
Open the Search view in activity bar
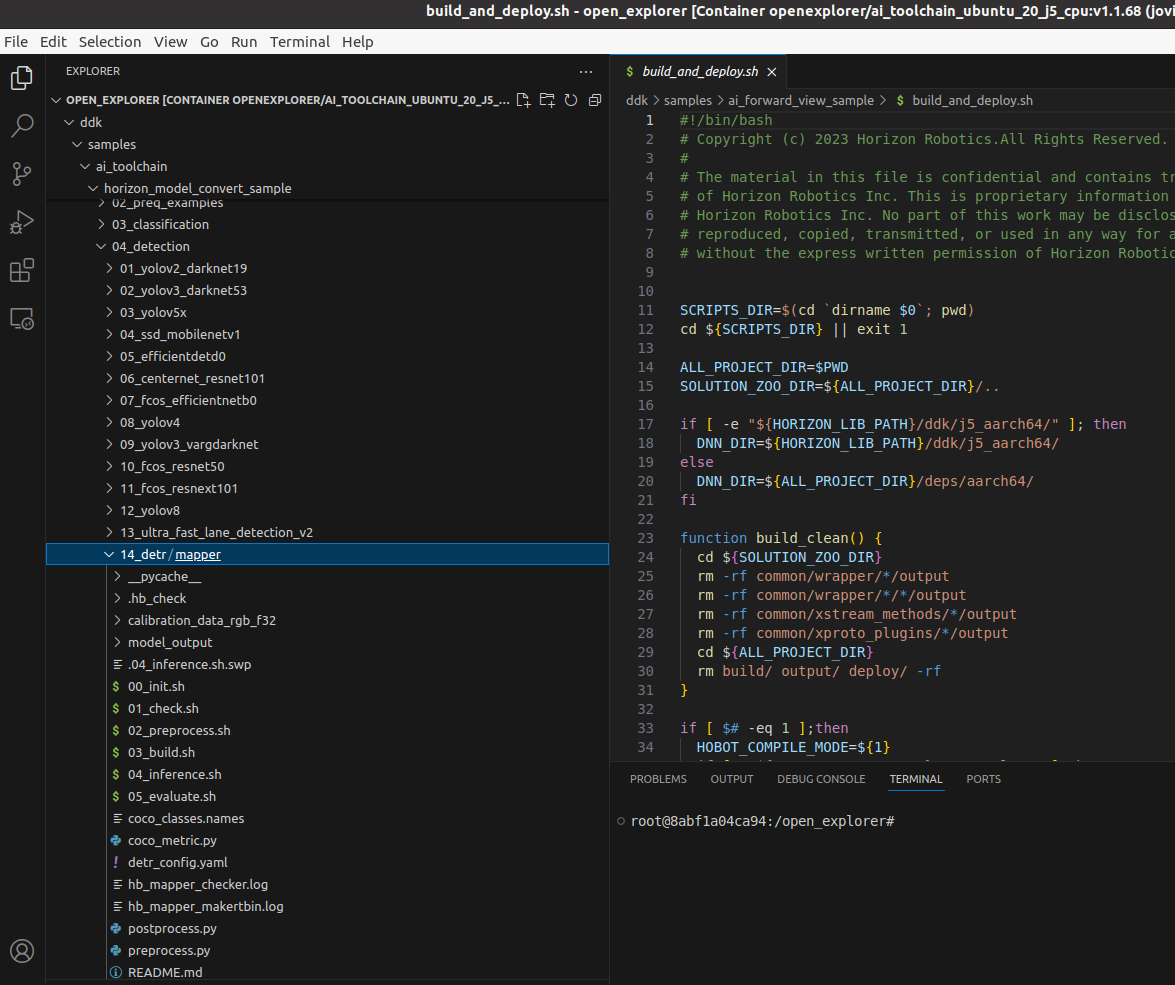click(x=22, y=126)
